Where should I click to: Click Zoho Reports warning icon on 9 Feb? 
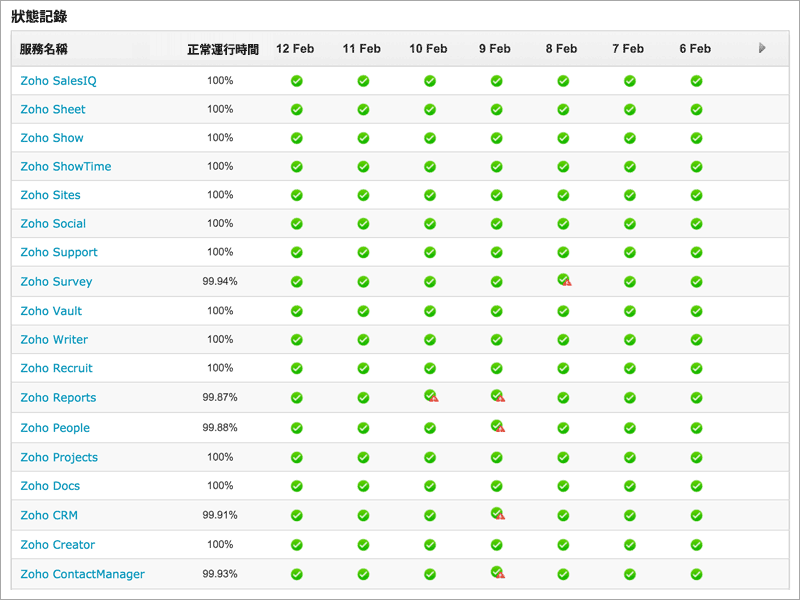[498, 396]
